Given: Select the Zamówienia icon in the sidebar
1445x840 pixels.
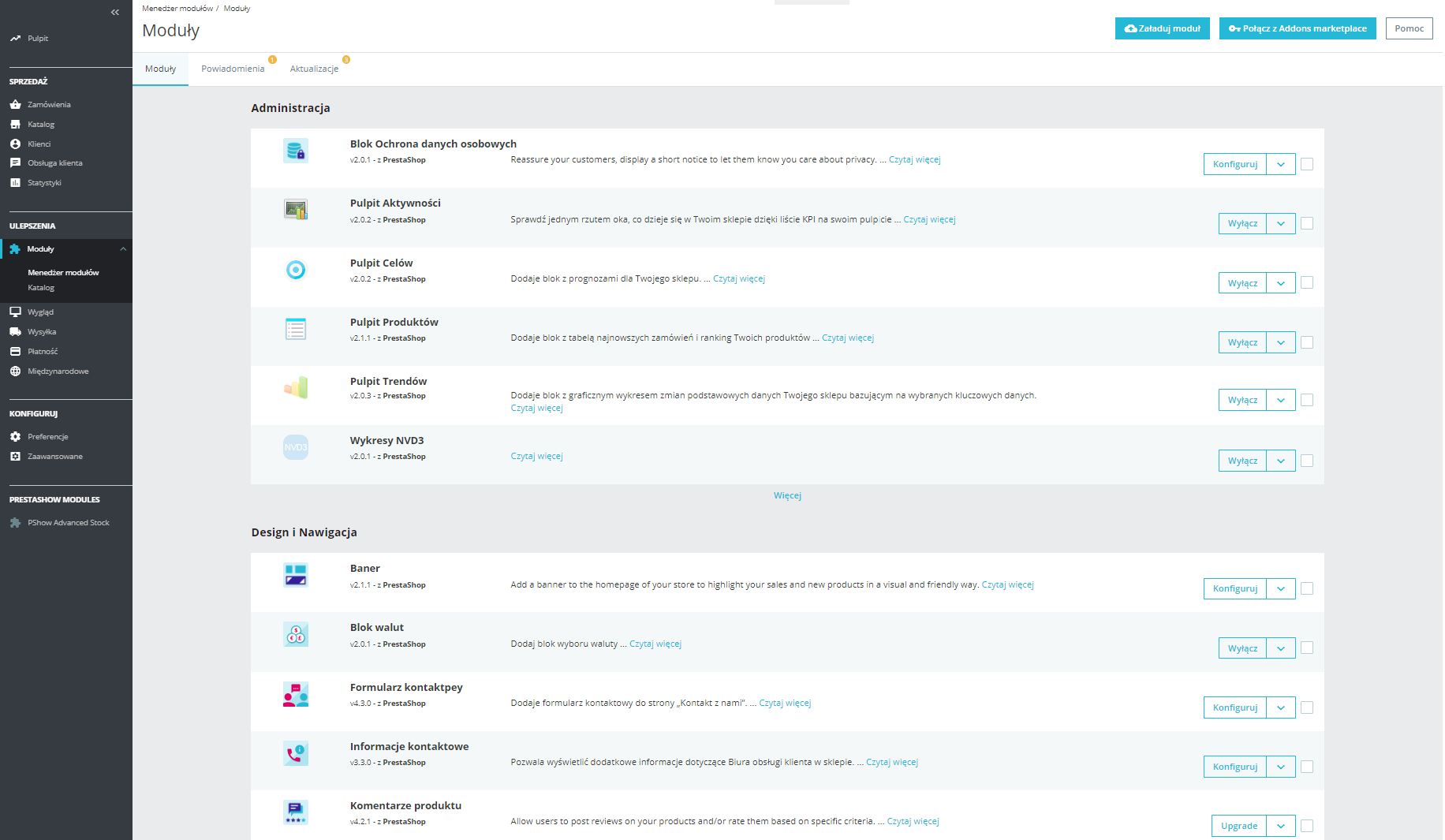Looking at the screenshot, I should [16, 104].
